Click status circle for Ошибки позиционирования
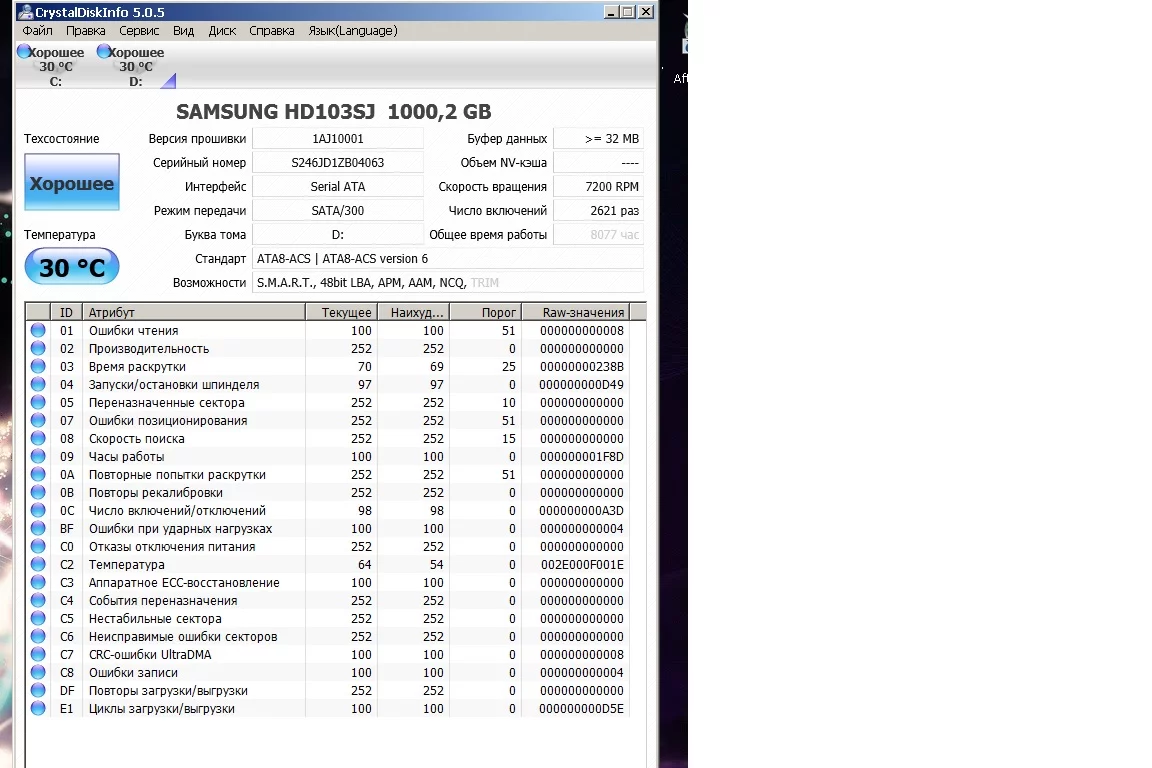The image size is (1152, 768). click(37, 420)
